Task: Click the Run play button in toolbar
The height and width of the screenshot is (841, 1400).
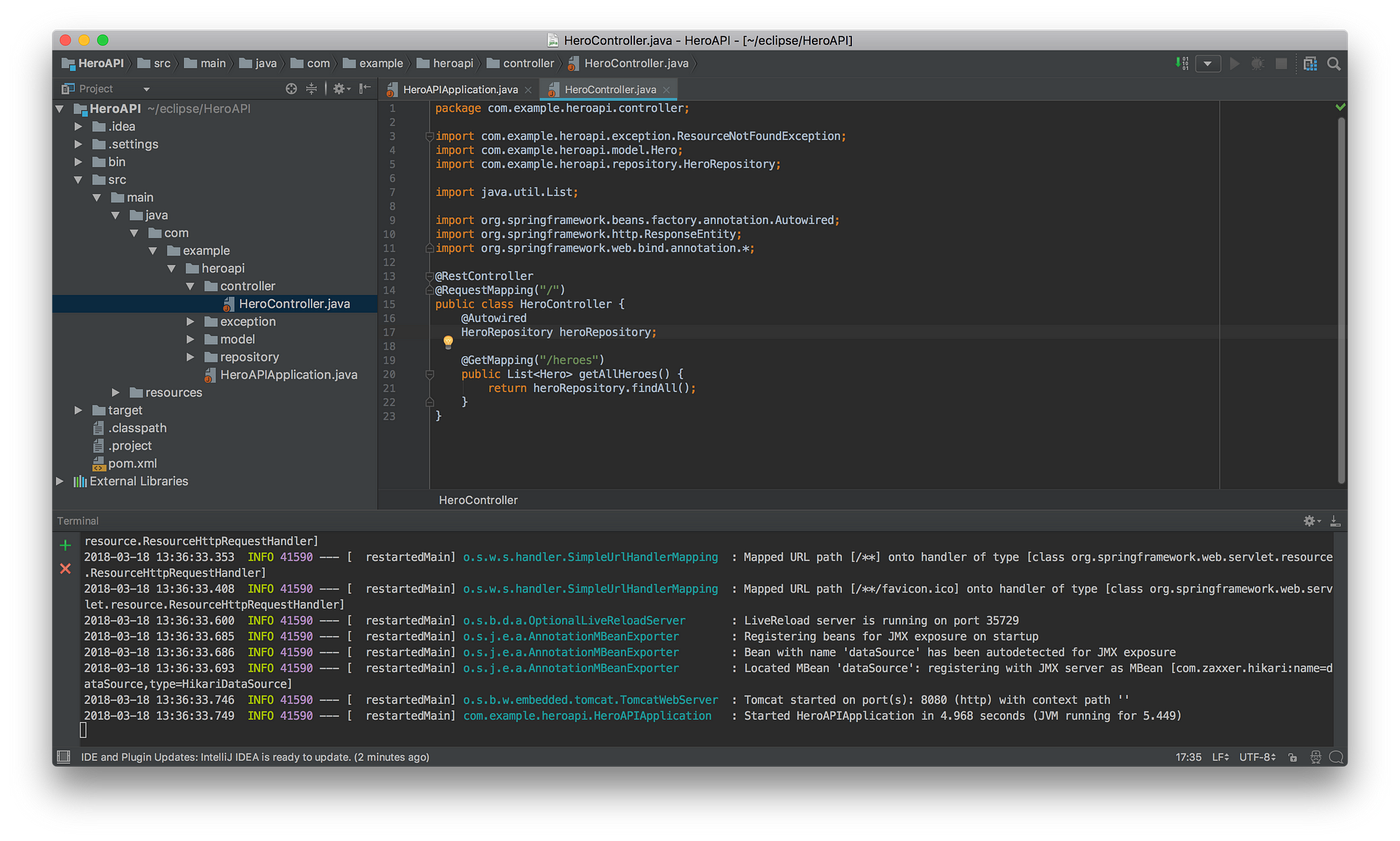Action: [1235, 64]
